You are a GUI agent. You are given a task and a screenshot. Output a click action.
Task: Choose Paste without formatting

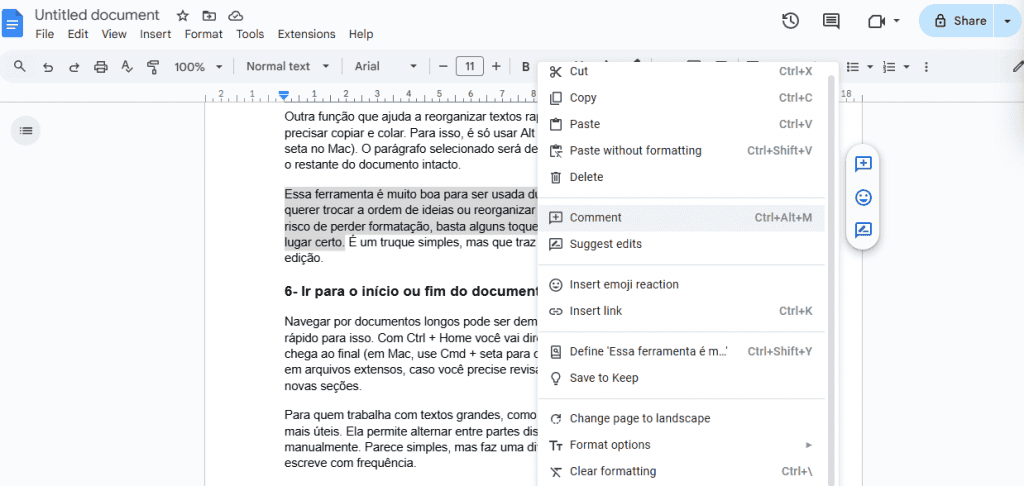point(635,151)
